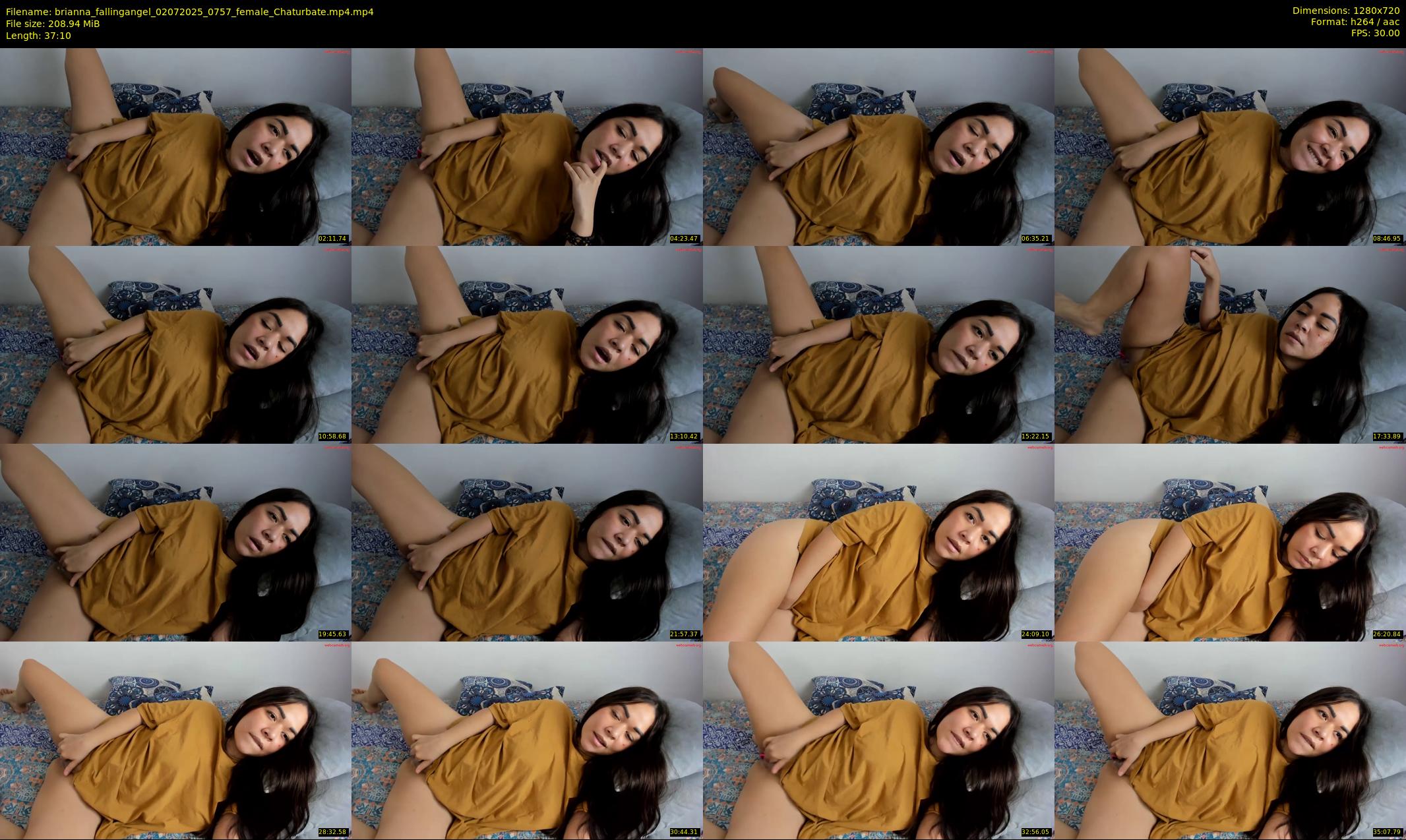
Task: Click the Filename text in the header
Action: 190,12
